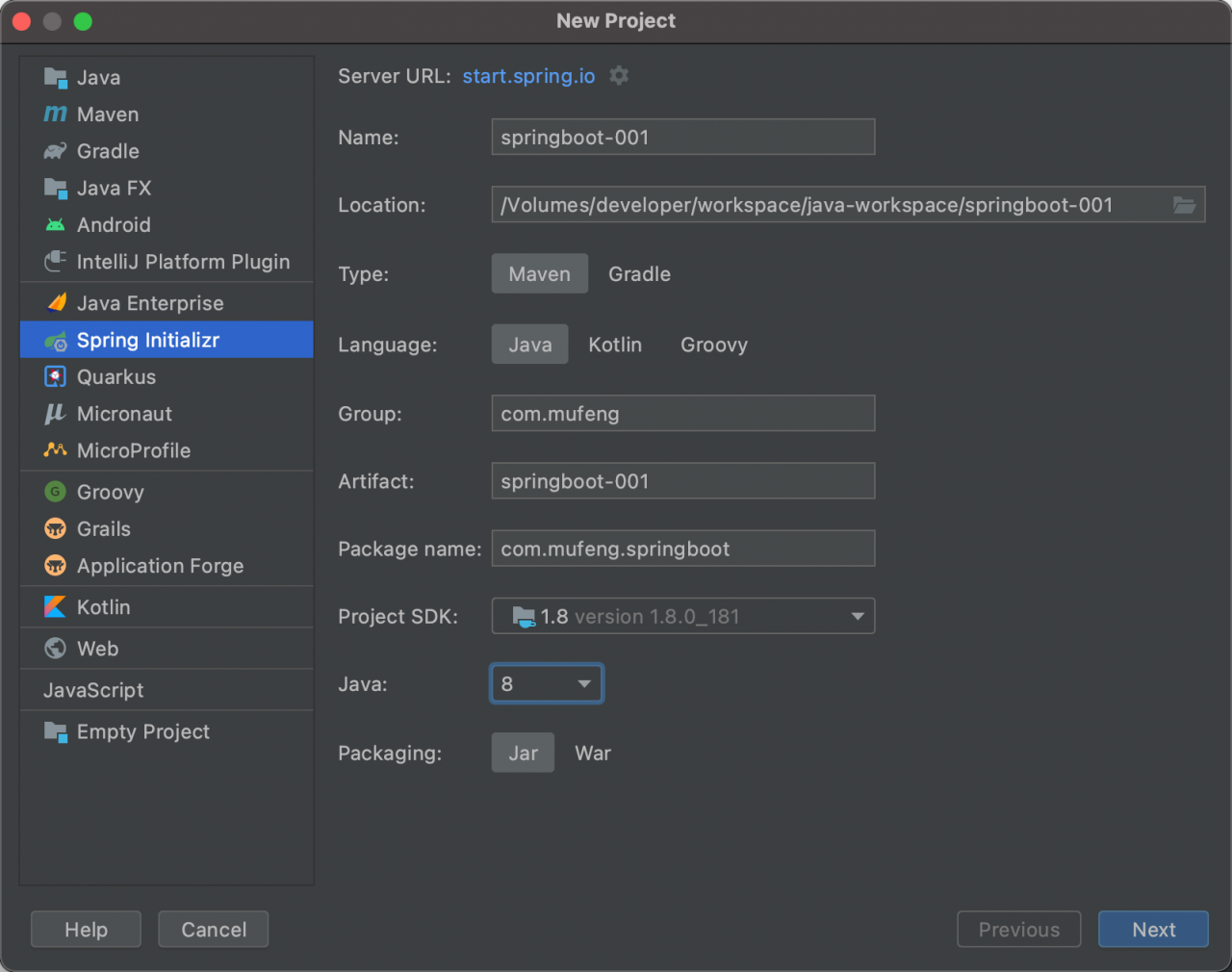Click the Spring Initializr leaf icon
1232x972 pixels.
pyautogui.click(x=56, y=341)
